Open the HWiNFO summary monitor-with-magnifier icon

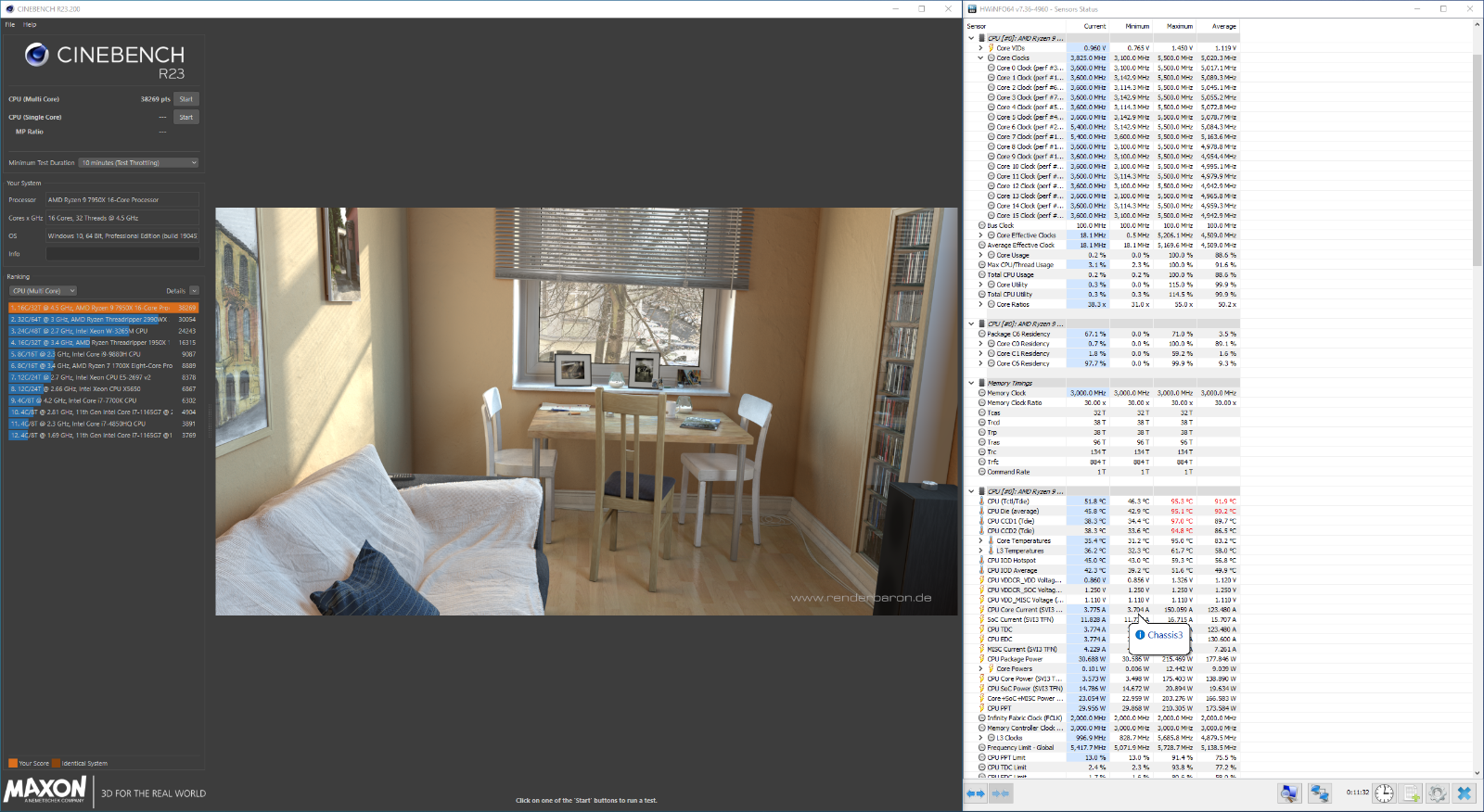1289,793
